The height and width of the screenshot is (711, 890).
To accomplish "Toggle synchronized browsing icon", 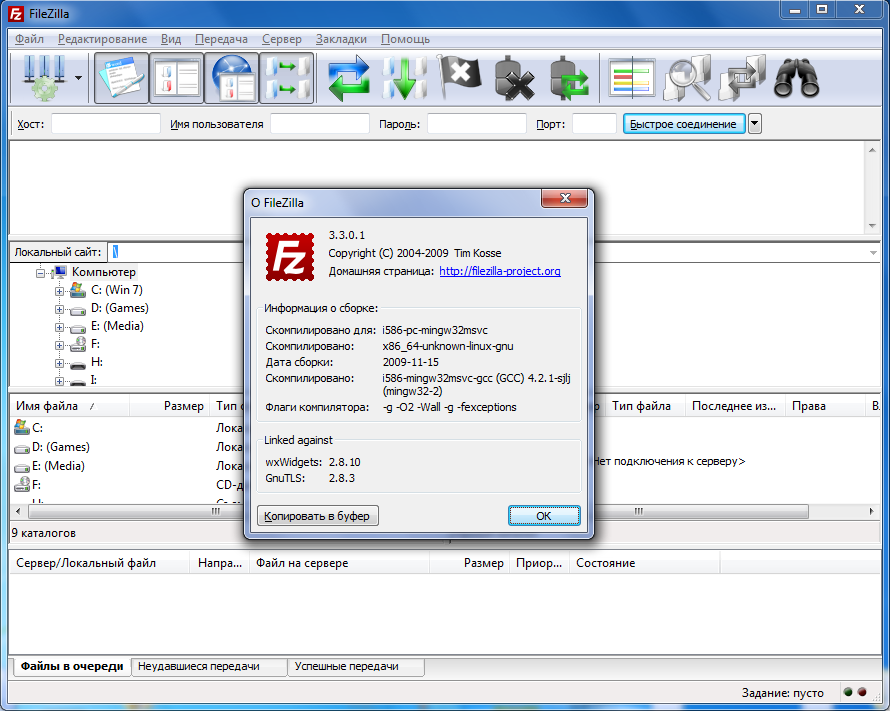I will coord(742,78).
